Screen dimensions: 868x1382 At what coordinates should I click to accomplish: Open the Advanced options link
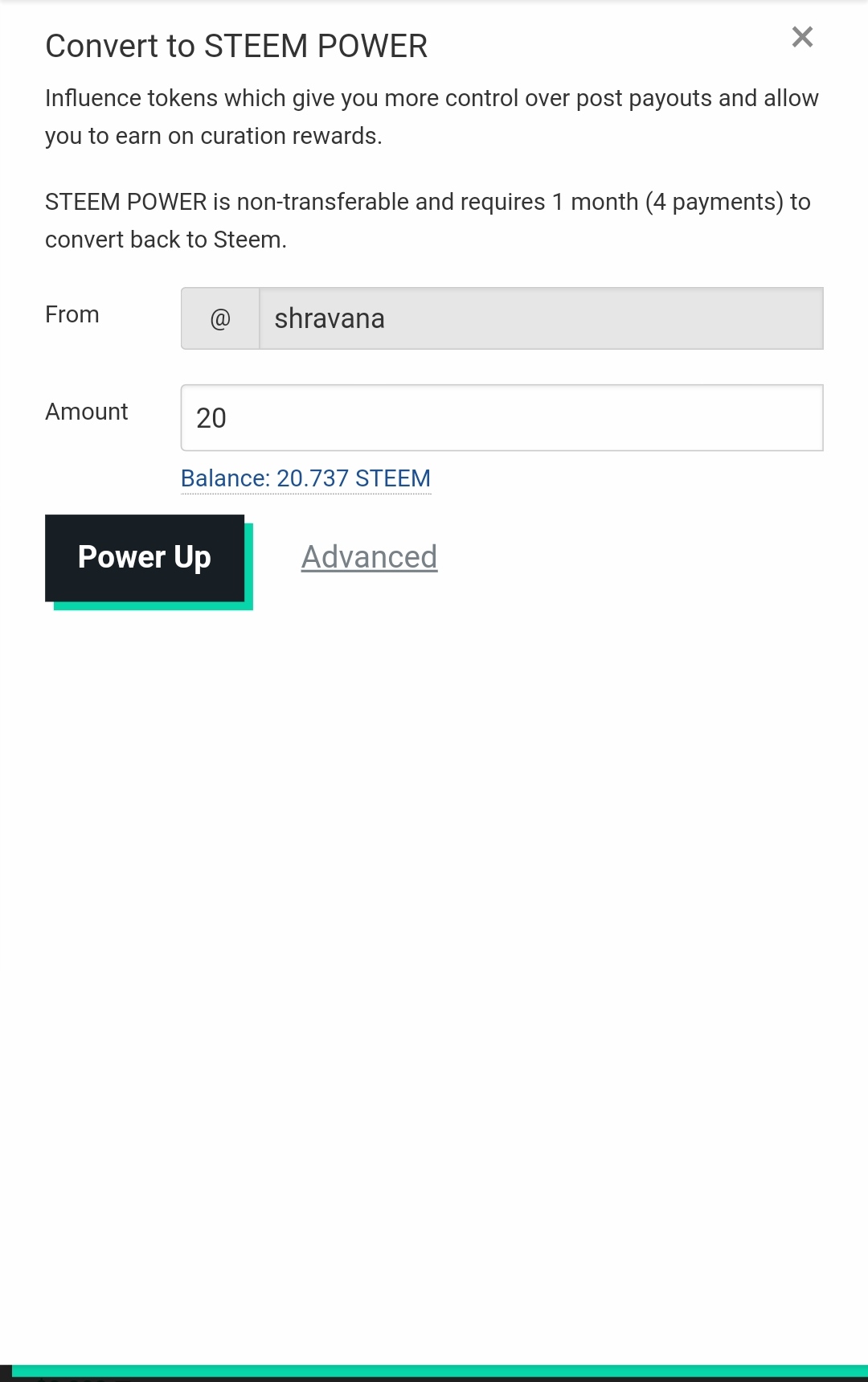(x=369, y=557)
